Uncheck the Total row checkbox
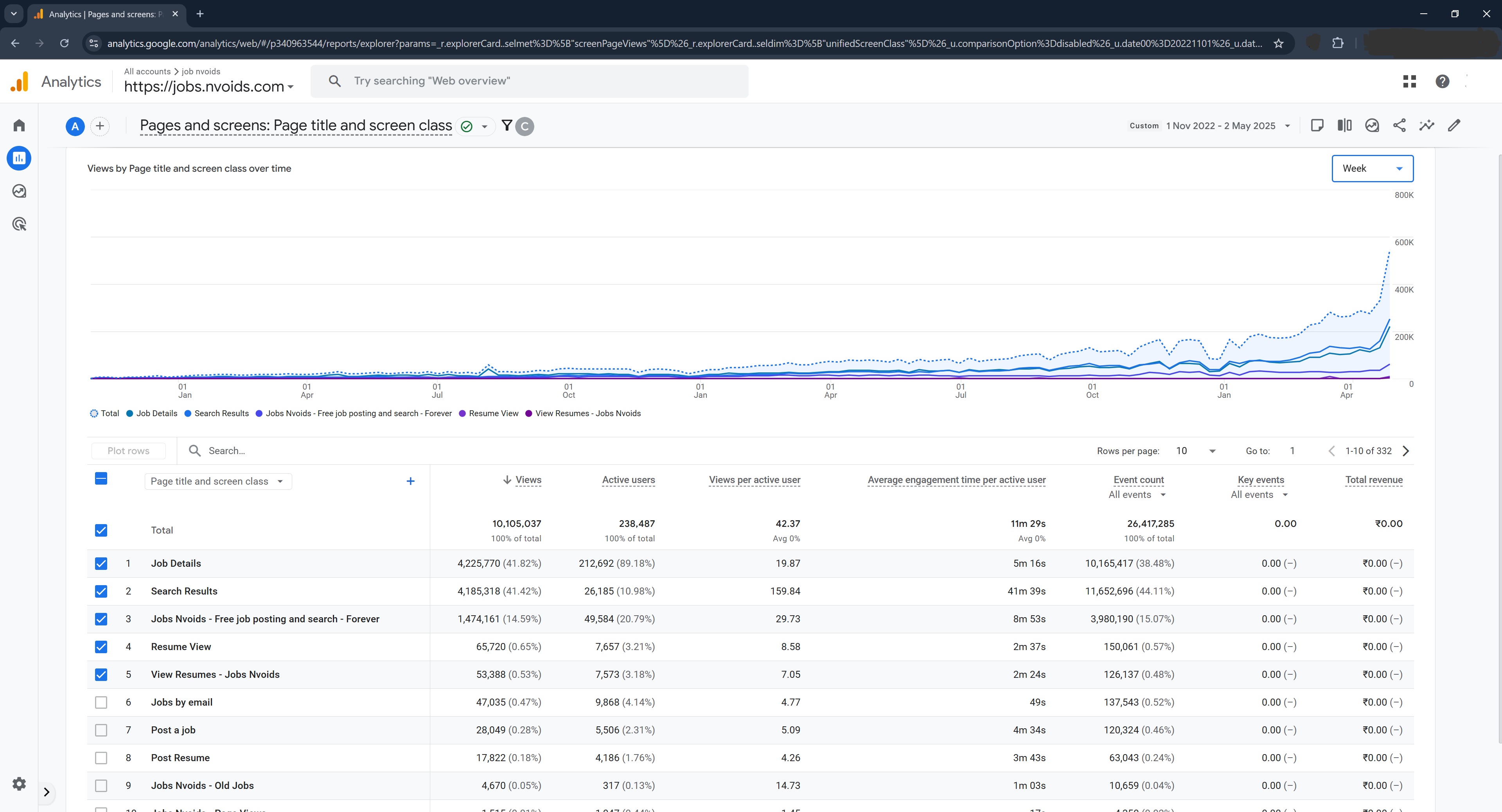This screenshot has width=1502, height=812. click(x=101, y=530)
